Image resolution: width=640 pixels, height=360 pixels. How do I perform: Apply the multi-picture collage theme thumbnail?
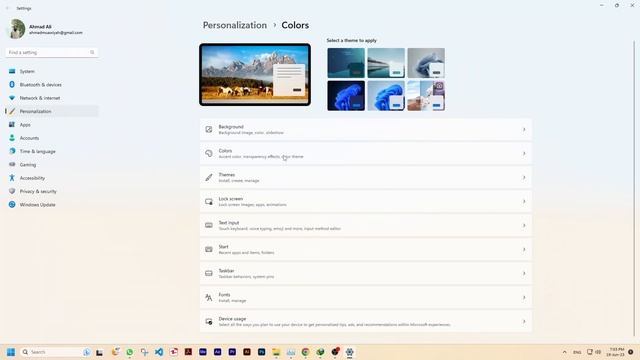(x=426, y=96)
